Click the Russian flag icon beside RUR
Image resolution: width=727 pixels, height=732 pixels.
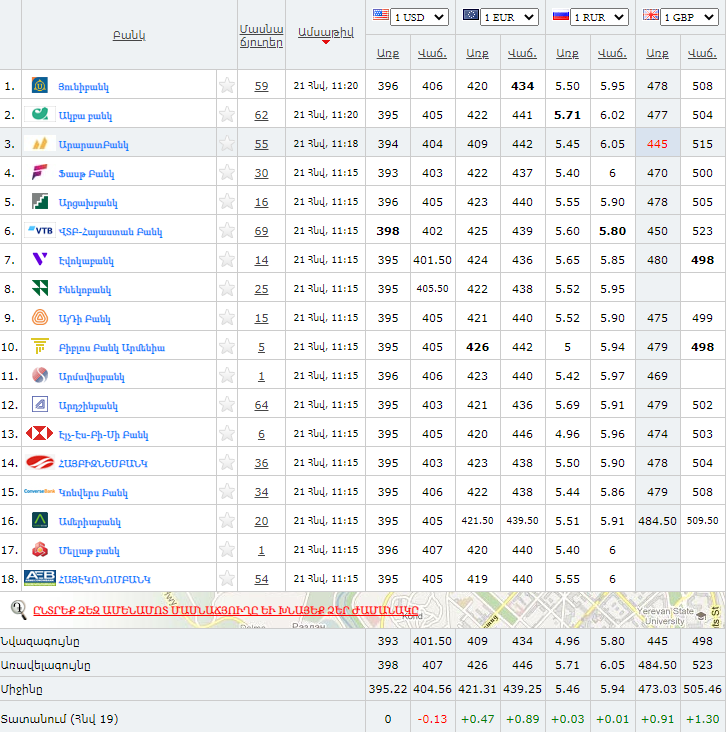pos(560,15)
